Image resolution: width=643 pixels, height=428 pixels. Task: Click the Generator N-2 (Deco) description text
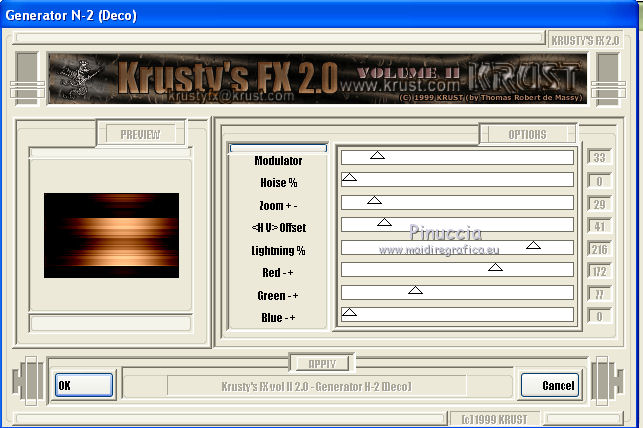[x=316, y=386]
